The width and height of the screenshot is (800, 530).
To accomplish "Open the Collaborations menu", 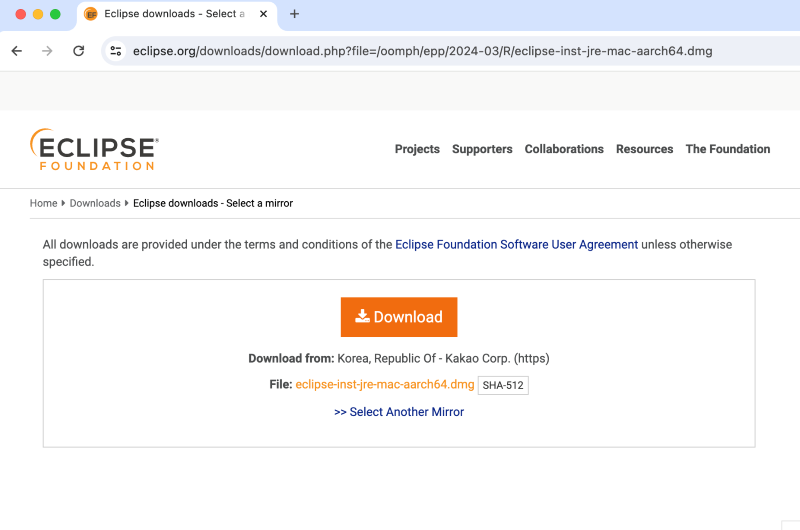I will (564, 149).
